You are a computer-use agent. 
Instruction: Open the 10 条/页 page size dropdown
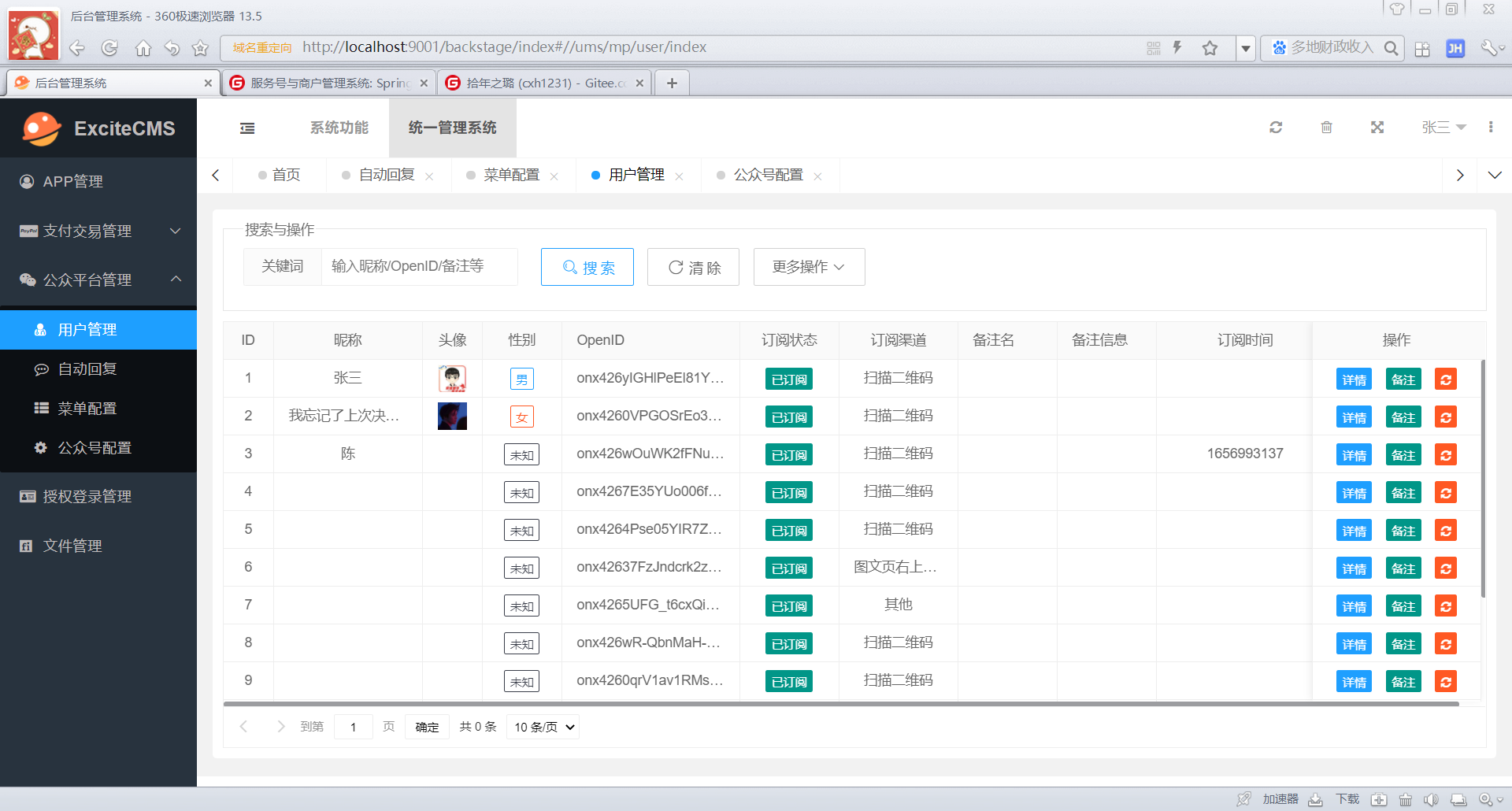click(x=543, y=727)
